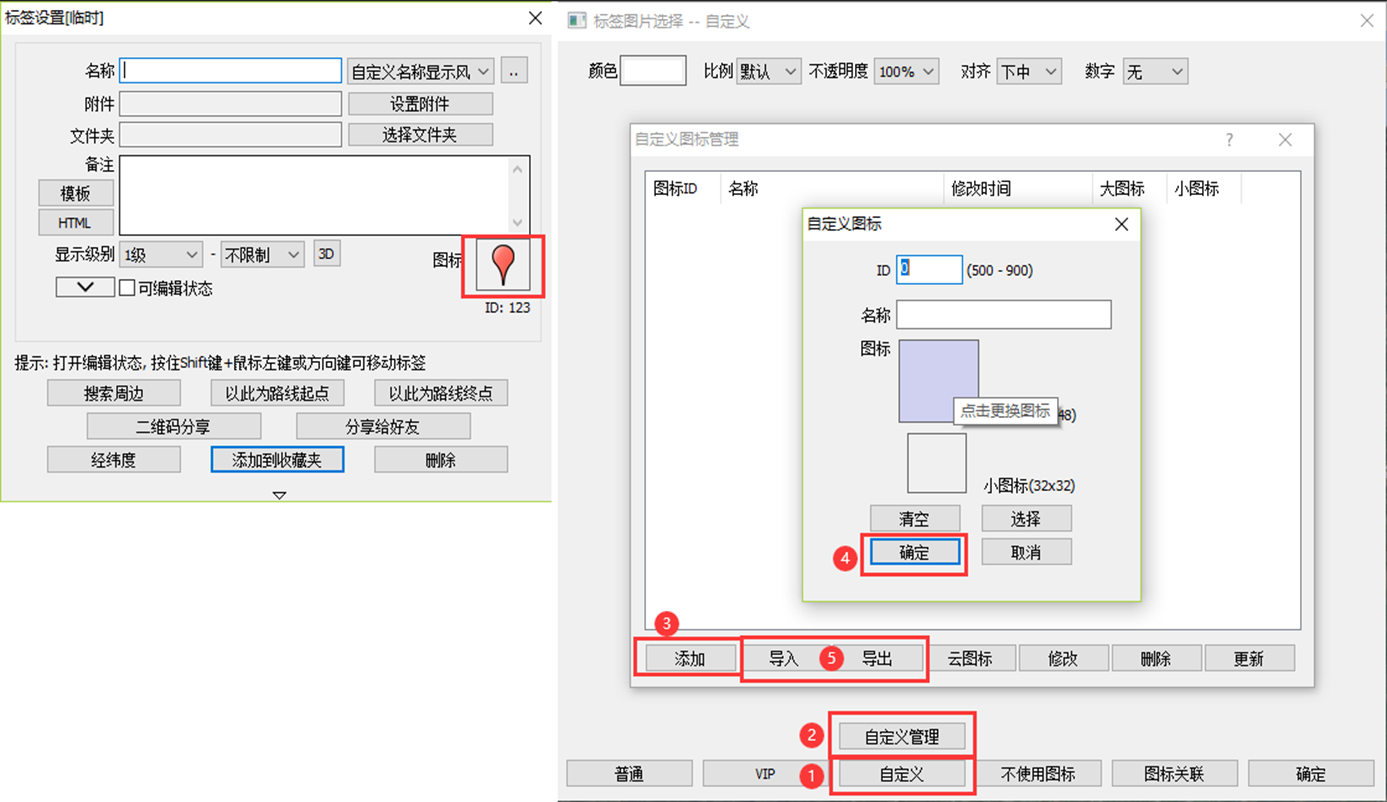Sort by the 修改时间 column header
The height and width of the screenshot is (802, 1387).
(x=980, y=188)
